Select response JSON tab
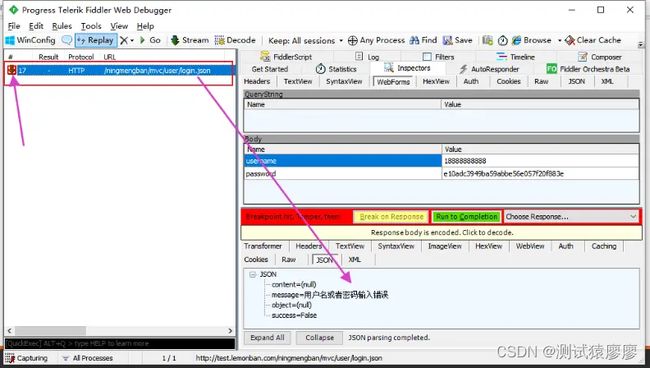The height and width of the screenshot is (368, 650). [325, 260]
